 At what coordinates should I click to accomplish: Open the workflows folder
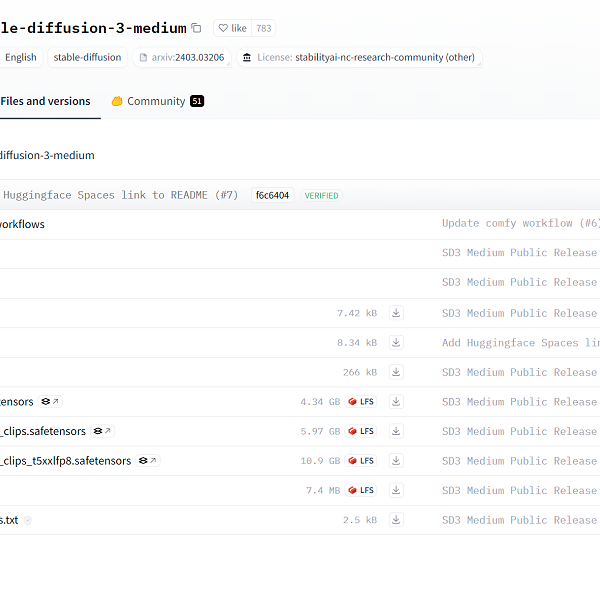(x=22, y=224)
